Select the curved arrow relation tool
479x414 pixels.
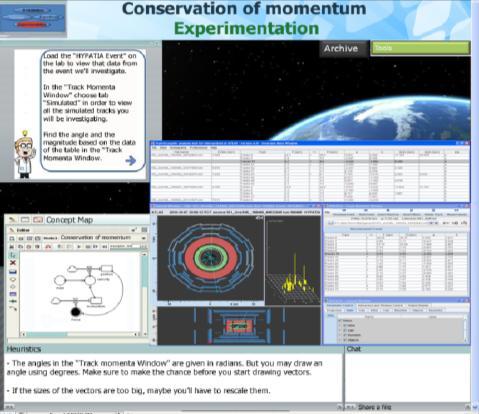(x=13, y=308)
